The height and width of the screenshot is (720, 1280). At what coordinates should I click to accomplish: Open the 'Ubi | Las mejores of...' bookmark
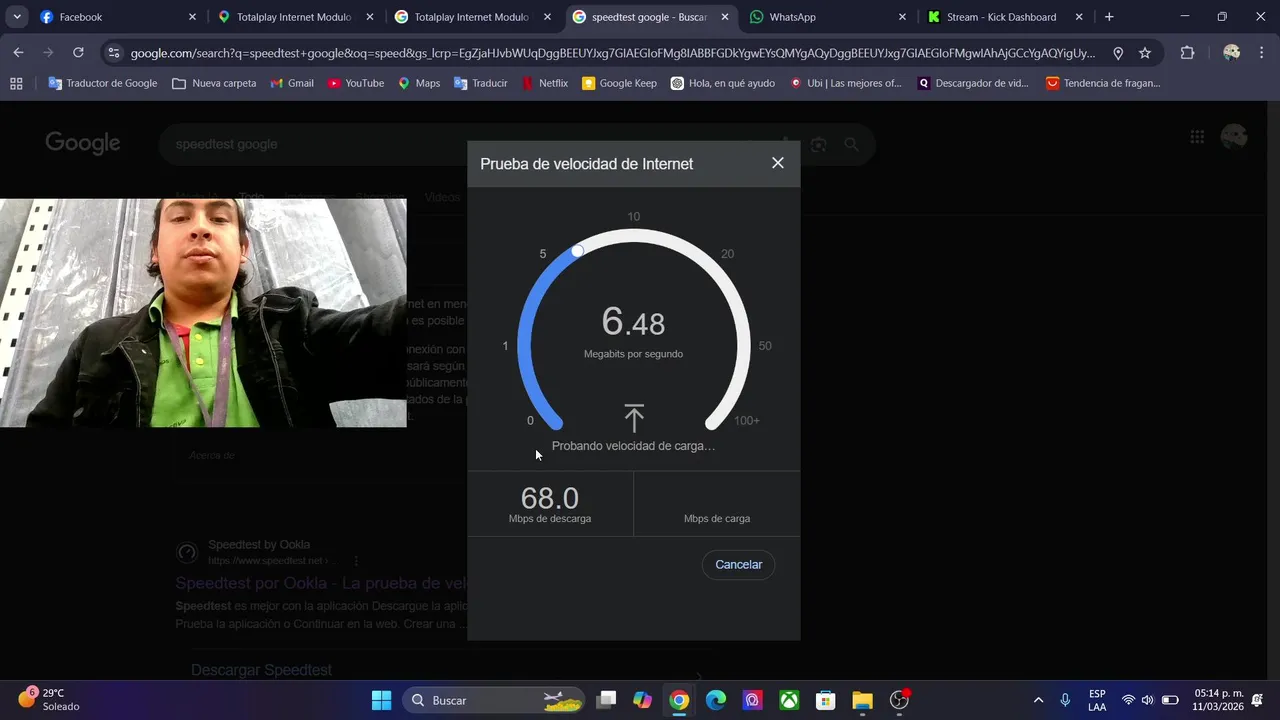845,83
